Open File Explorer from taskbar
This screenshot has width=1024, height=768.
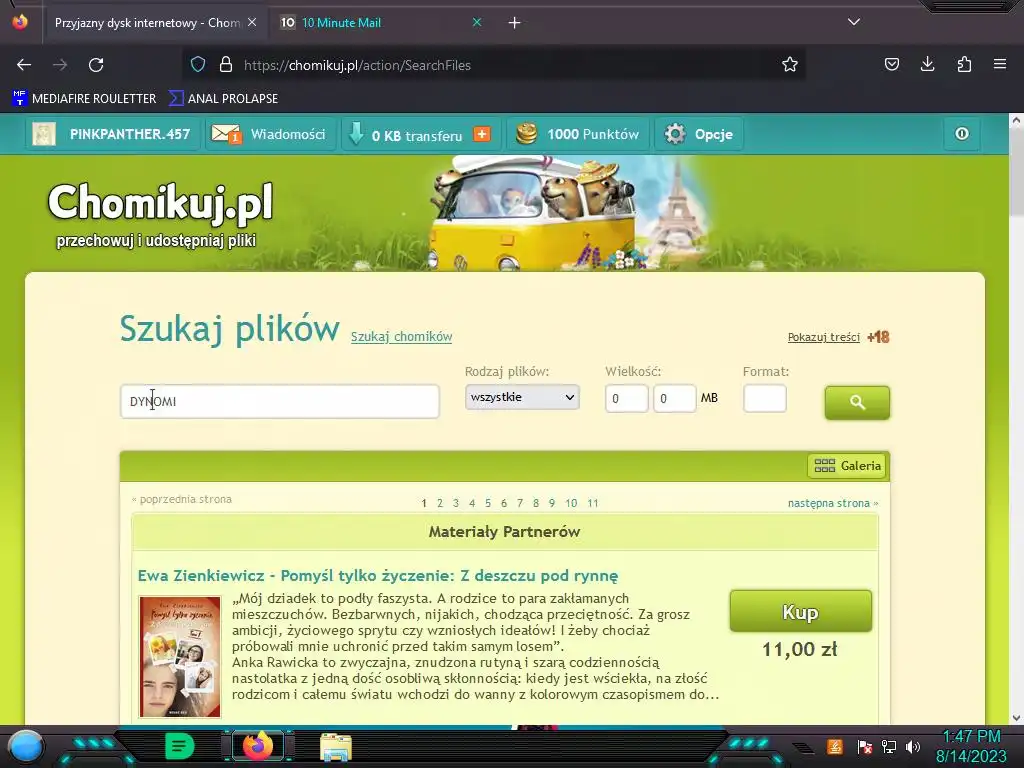[x=336, y=747]
